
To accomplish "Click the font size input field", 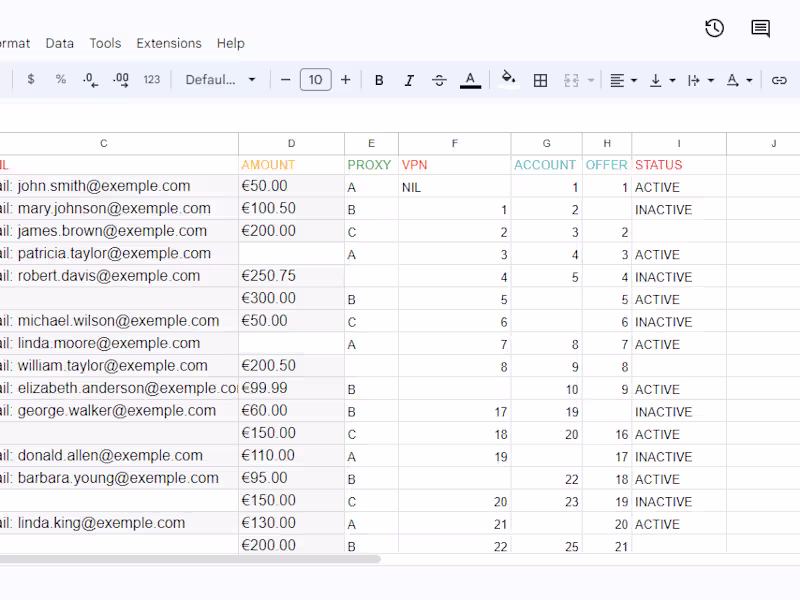I will tap(316, 80).
